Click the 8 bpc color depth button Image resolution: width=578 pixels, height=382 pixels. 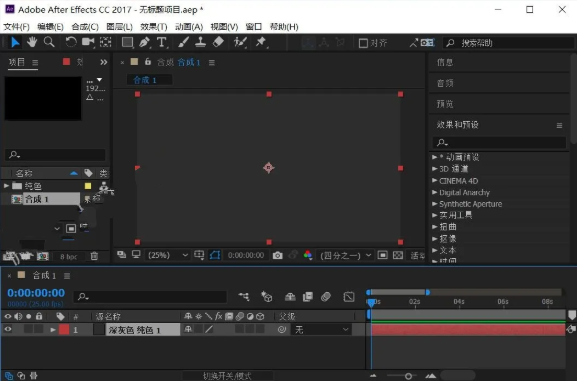coord(69,257)
